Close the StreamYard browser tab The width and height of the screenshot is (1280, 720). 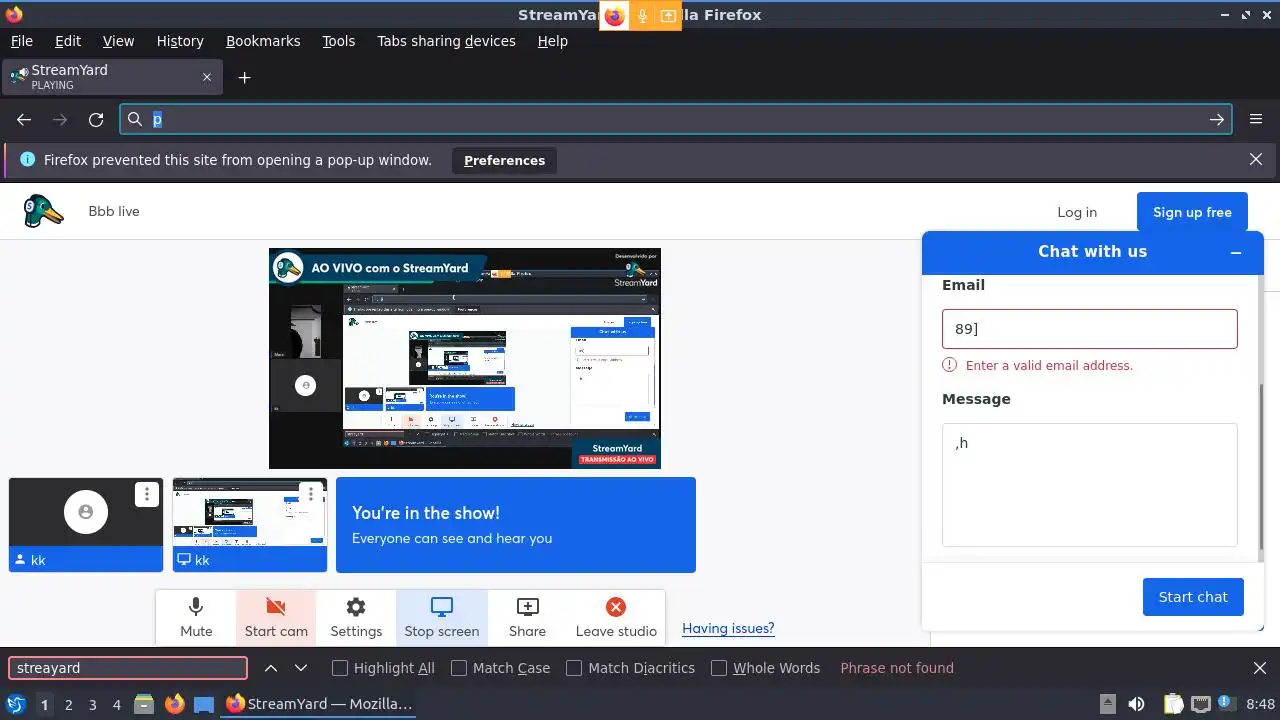pyautogui.click(x=207, y=77)
